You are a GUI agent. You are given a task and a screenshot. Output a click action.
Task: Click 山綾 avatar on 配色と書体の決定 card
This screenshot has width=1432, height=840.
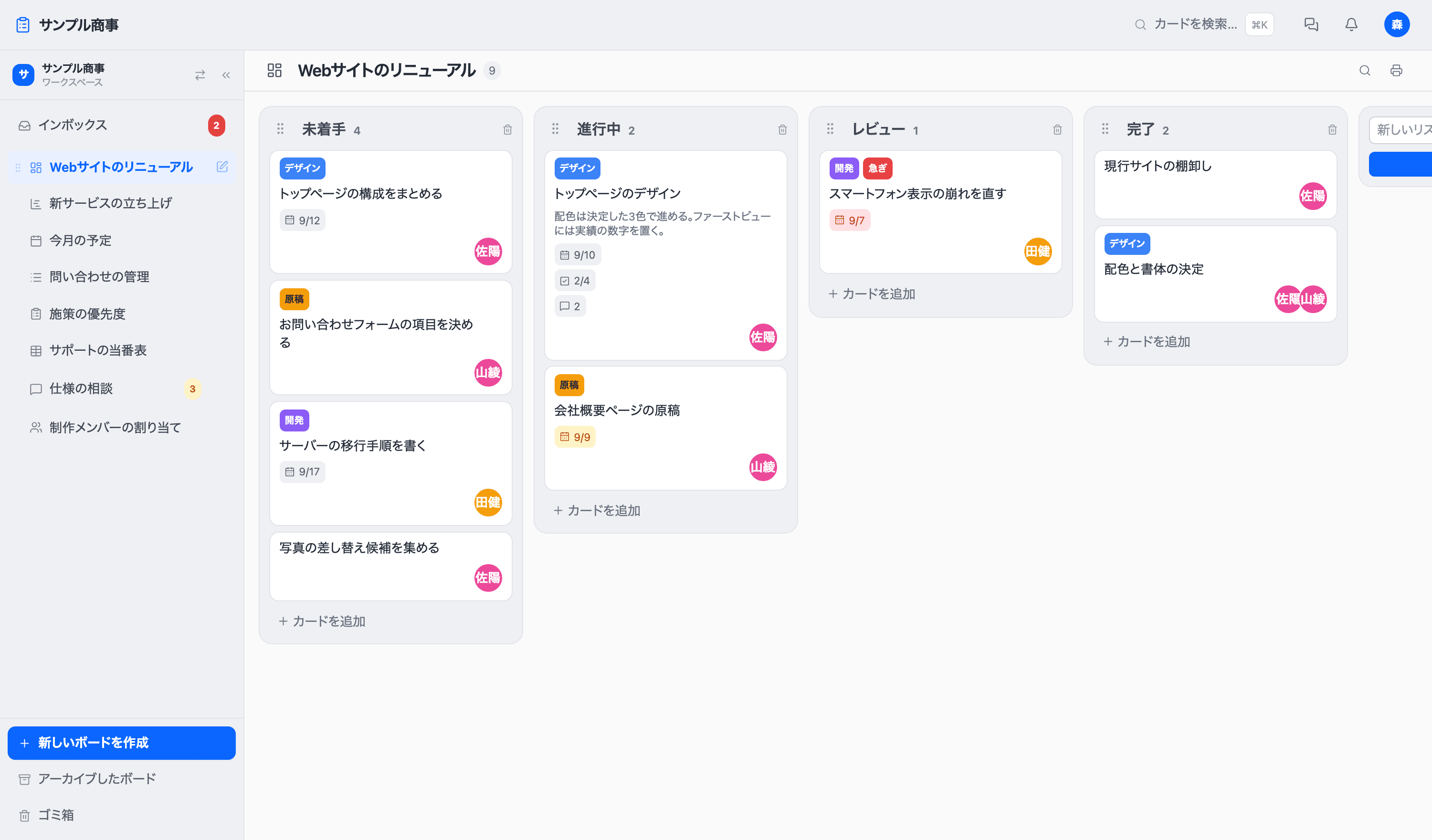pos(1314,299)
